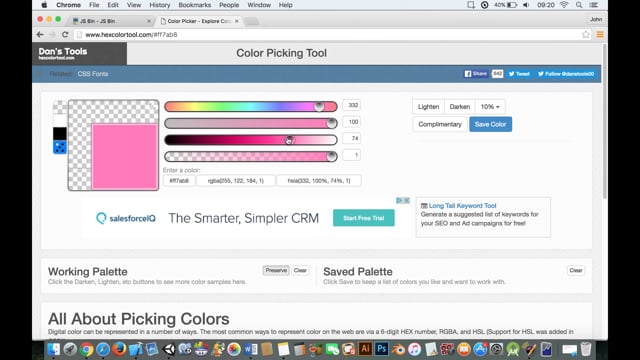
Task: Click the Wi-Fi status icon
Action: point(564,5)
